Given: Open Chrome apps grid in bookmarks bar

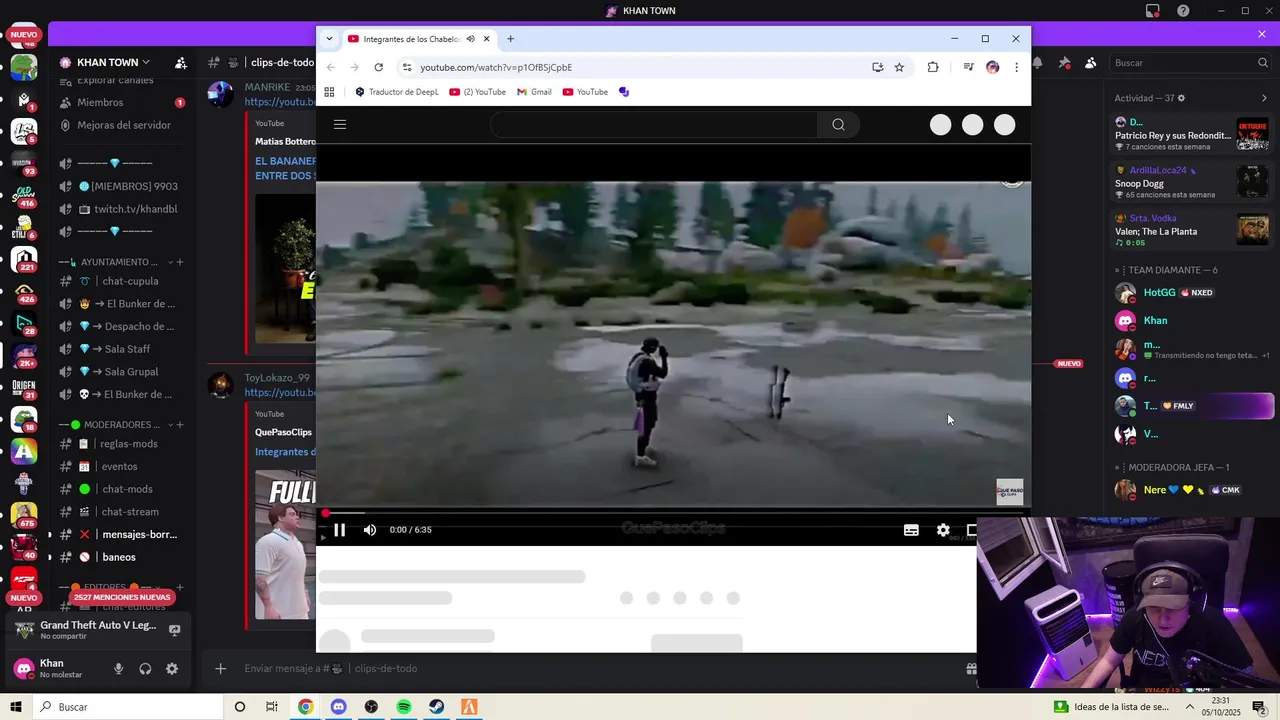Looking at the screenshot, I should point(329,92).
